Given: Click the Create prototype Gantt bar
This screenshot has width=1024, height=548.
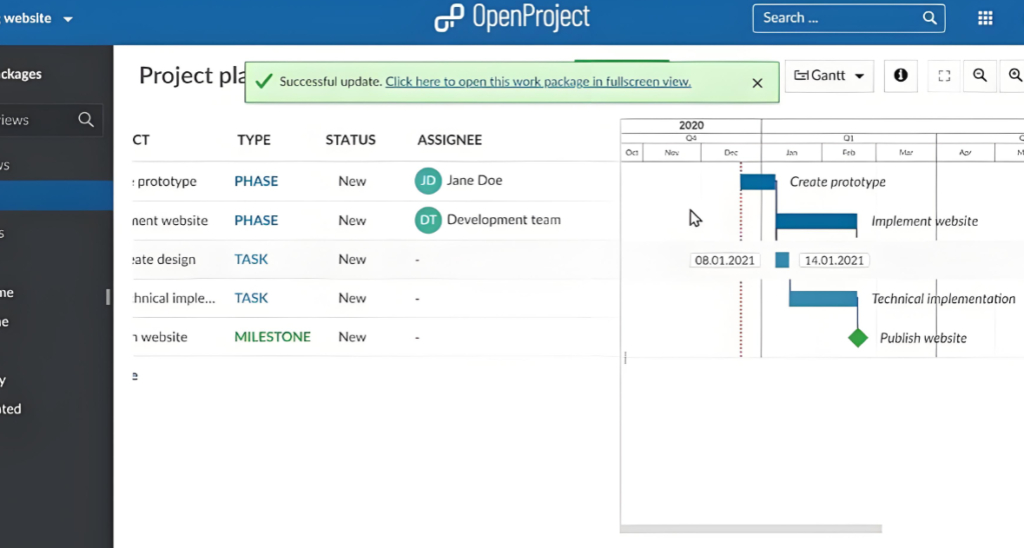Looking at the screenshot, I should (x=757, y=182).
